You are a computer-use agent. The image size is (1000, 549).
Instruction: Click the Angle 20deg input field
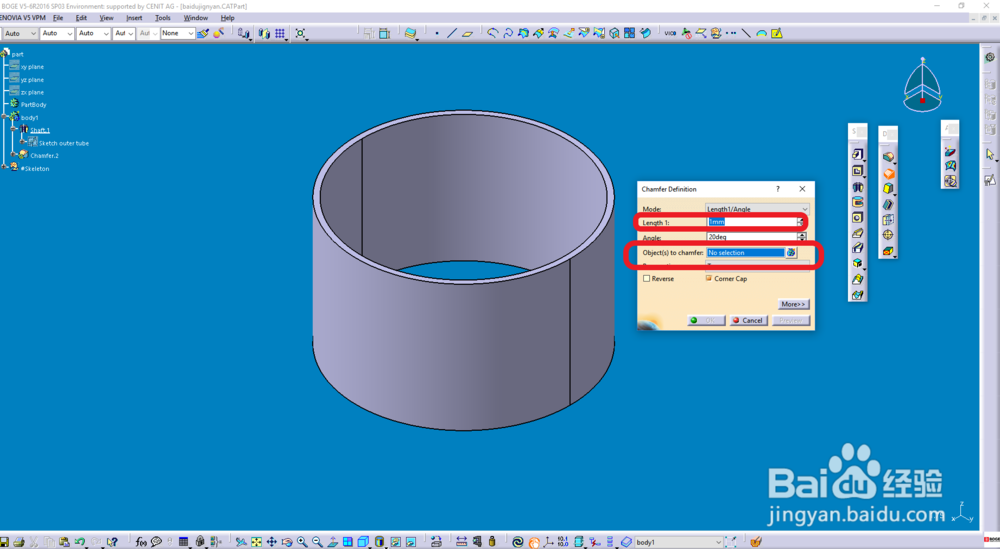[752, 237]
